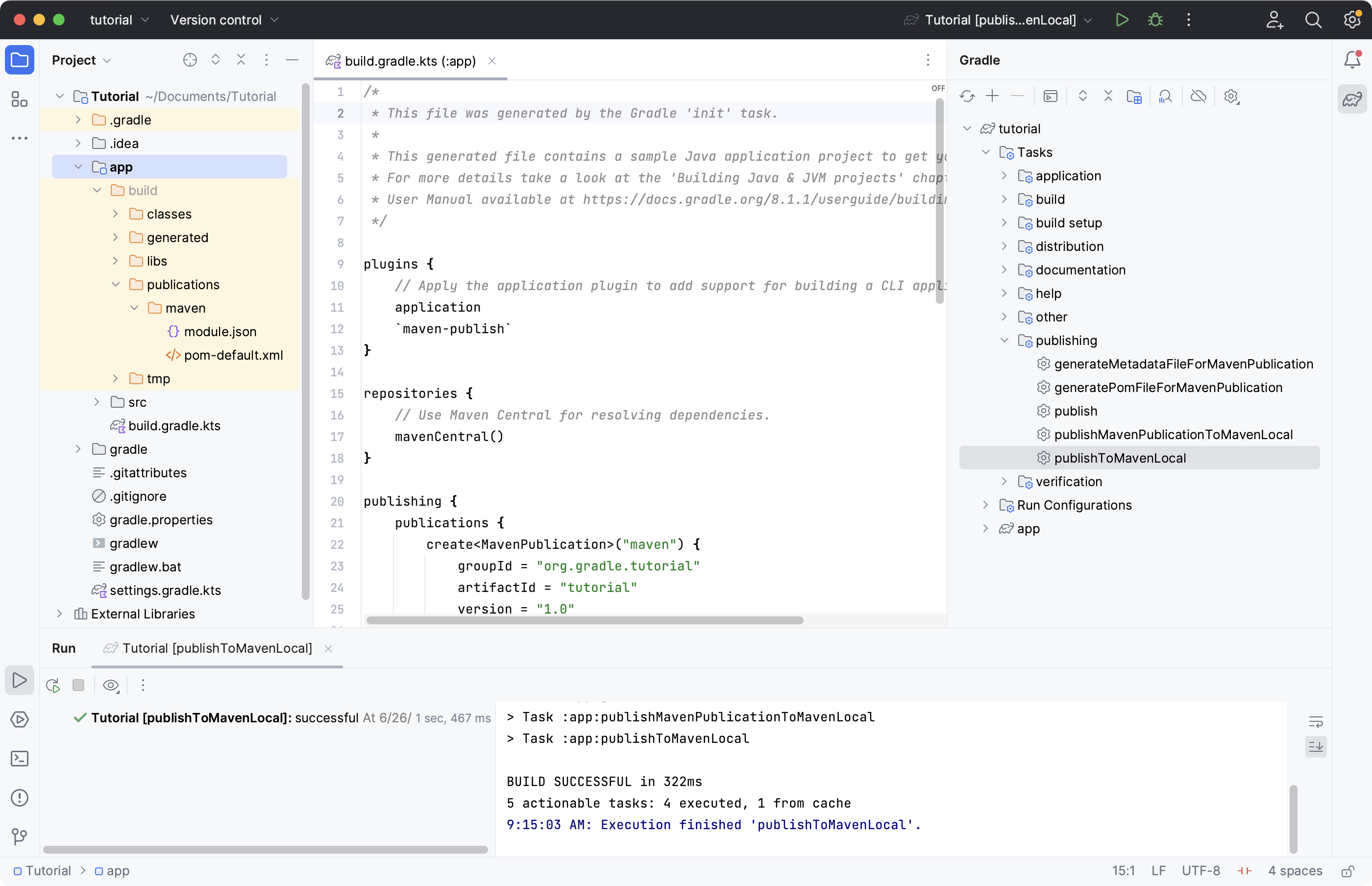Debug the Tutorial configuration

tap(1155, 20)
